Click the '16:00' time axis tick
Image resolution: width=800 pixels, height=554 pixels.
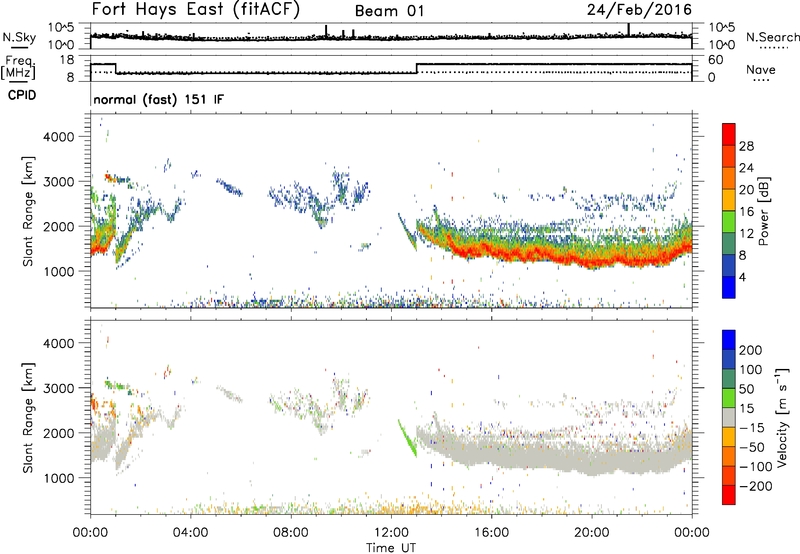[x=491, y=533]
